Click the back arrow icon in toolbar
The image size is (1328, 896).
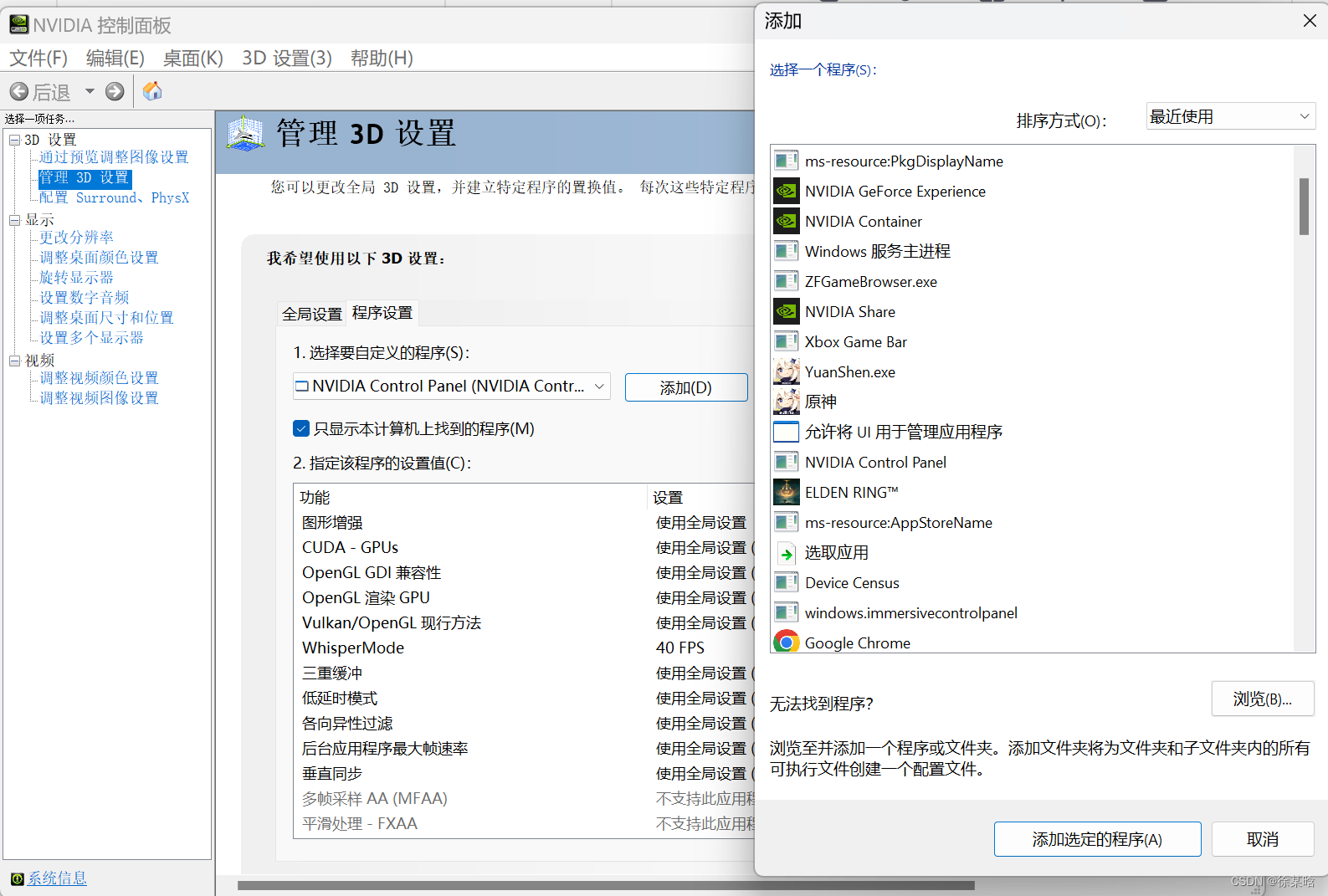[19, 92]
